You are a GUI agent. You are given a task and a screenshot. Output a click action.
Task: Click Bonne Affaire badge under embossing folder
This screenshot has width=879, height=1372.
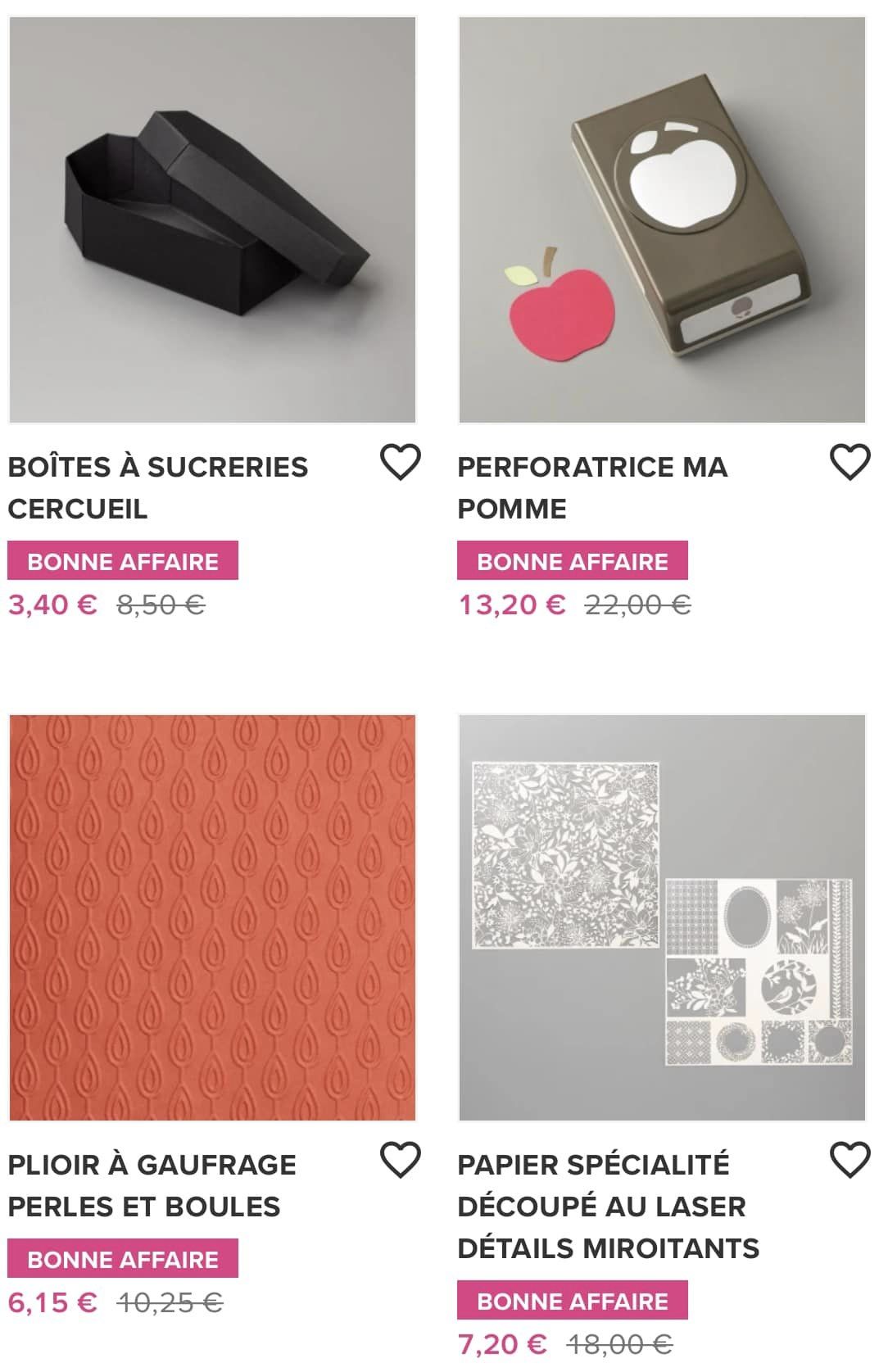click(x=123, y=1259)
